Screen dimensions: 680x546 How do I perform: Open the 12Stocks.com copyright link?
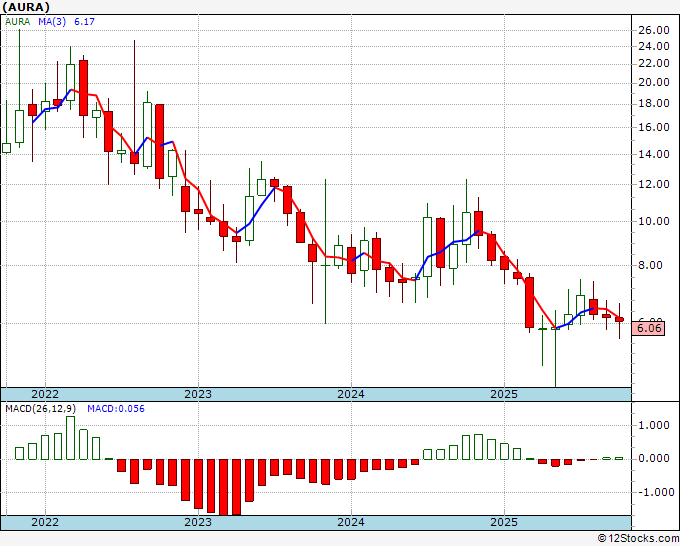pyautogui.click(x=638, y=539)
